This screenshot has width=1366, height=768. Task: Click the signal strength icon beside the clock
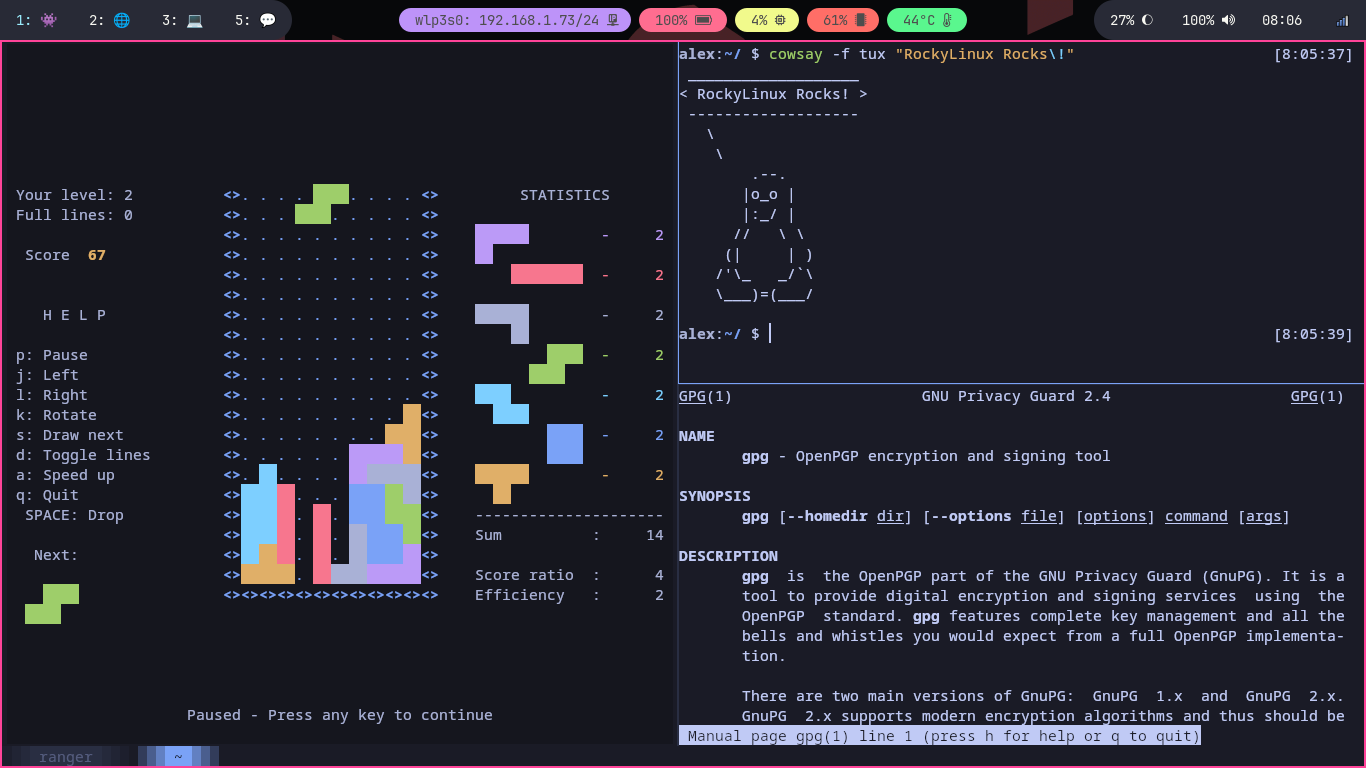pos(1342,20)
